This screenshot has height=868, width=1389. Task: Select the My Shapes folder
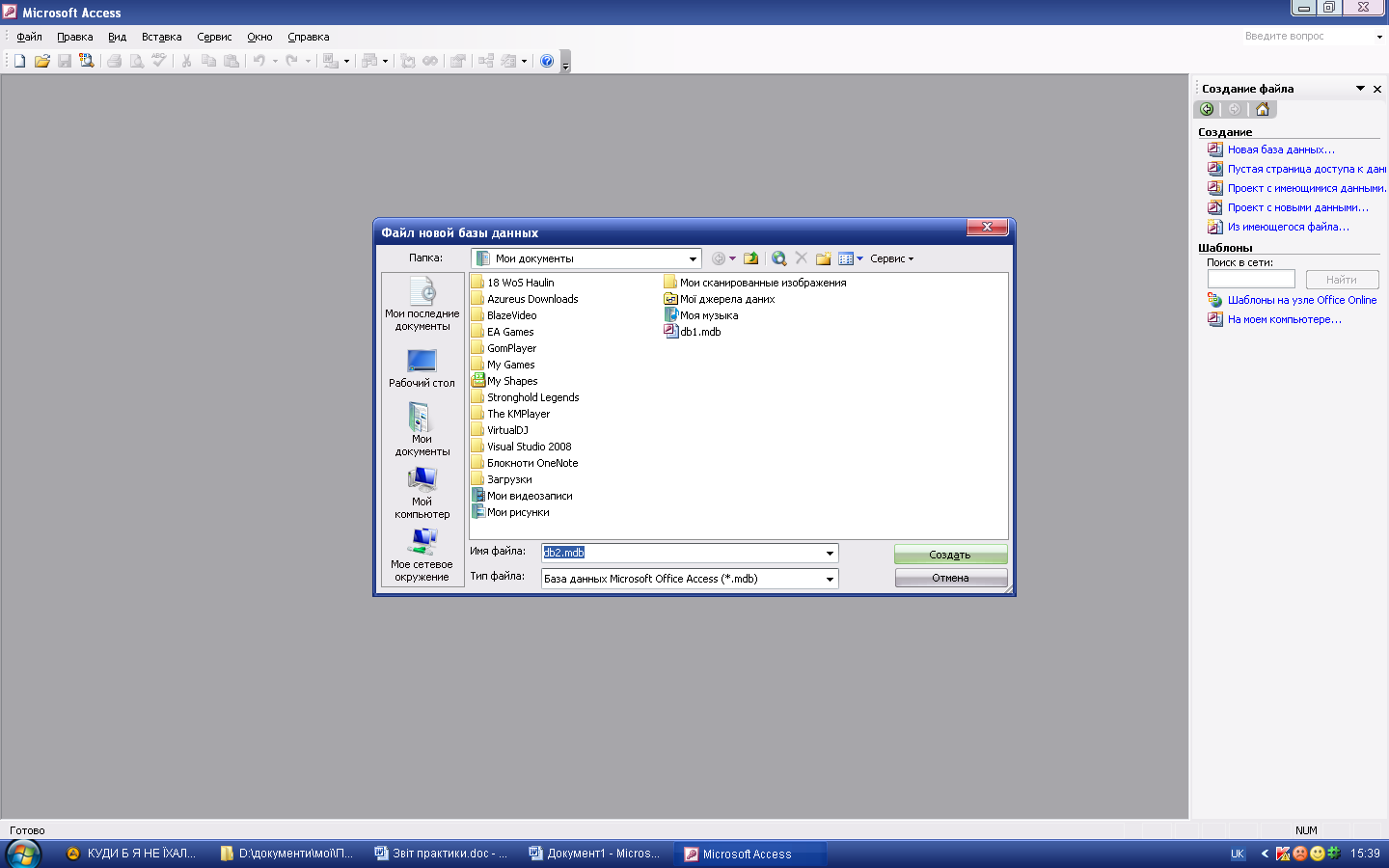(x=504, y=381)
